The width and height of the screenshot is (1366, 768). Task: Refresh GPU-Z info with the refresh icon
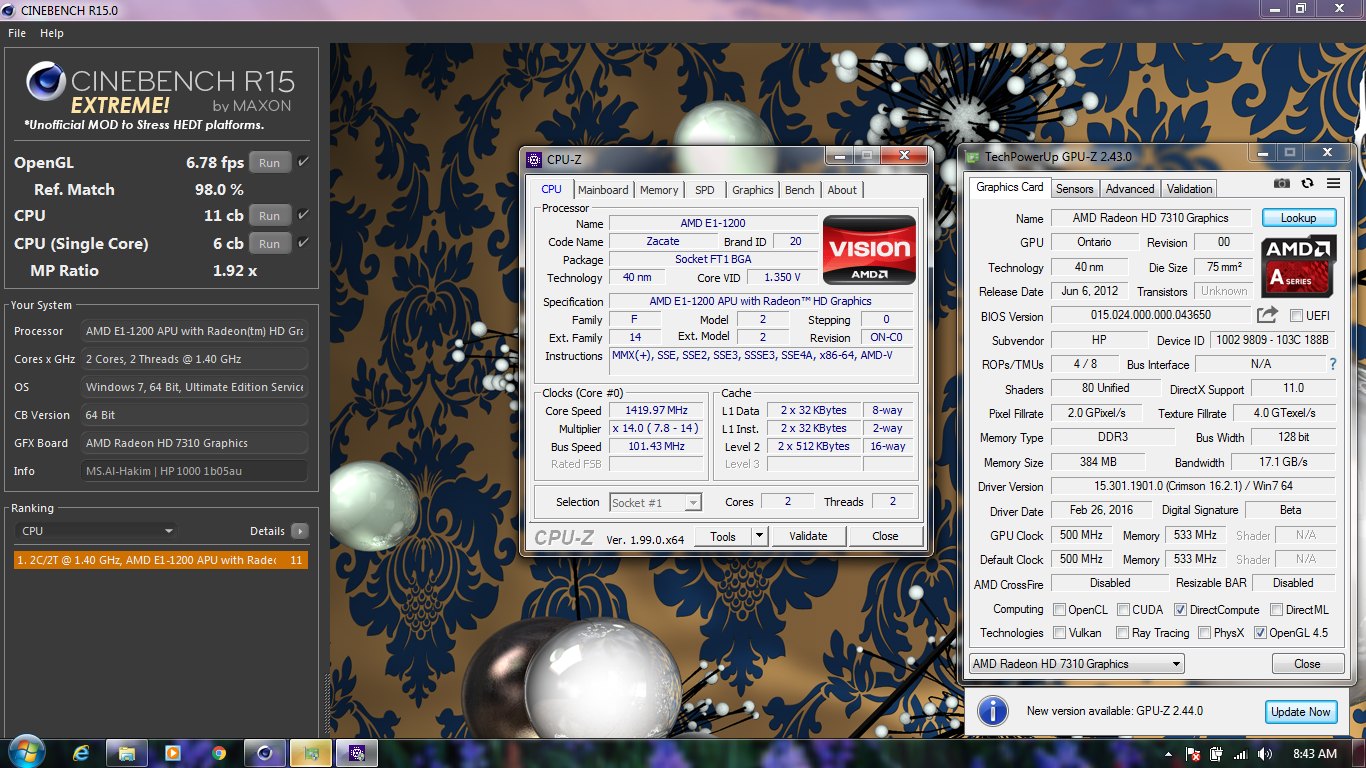(1307, 183)
